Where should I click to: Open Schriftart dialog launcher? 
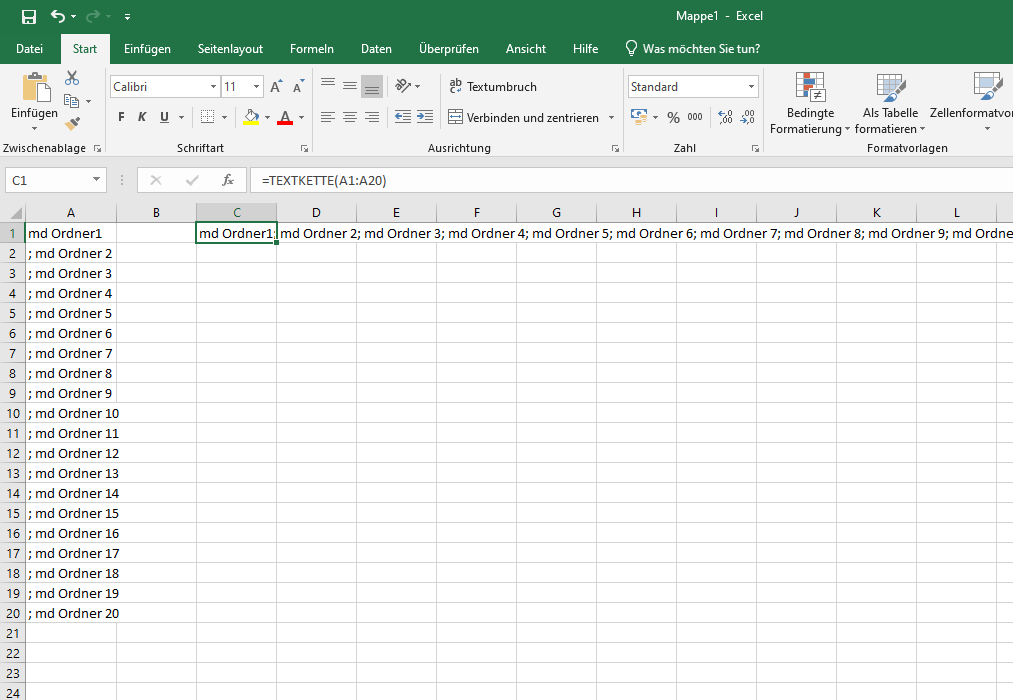pos(304,149)
